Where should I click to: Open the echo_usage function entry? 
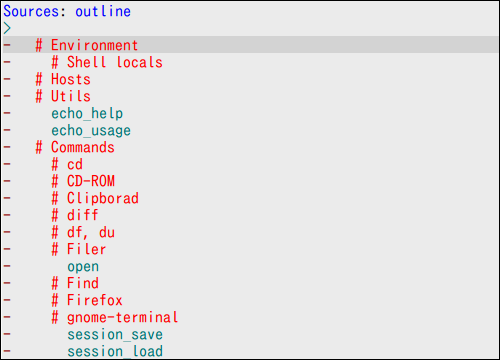click(x=91, y=130)
